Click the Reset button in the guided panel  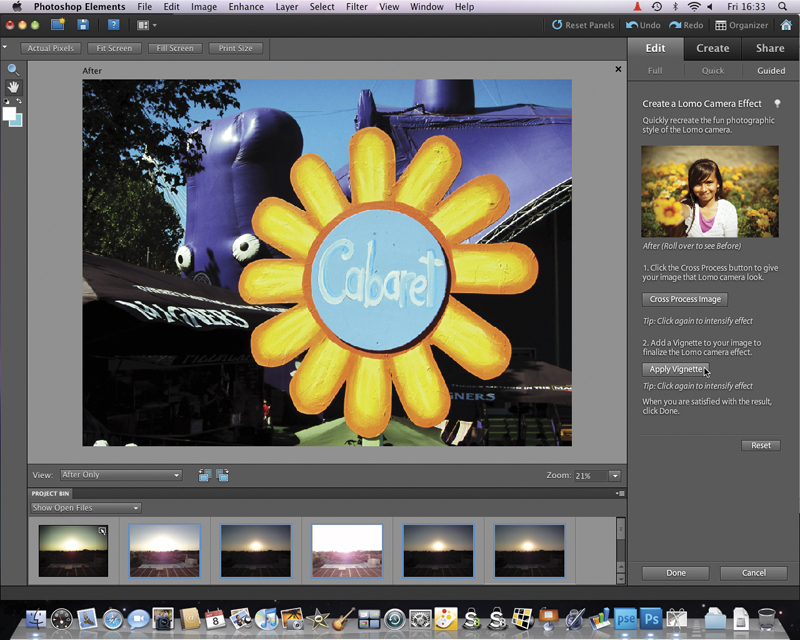coord(761,445)
